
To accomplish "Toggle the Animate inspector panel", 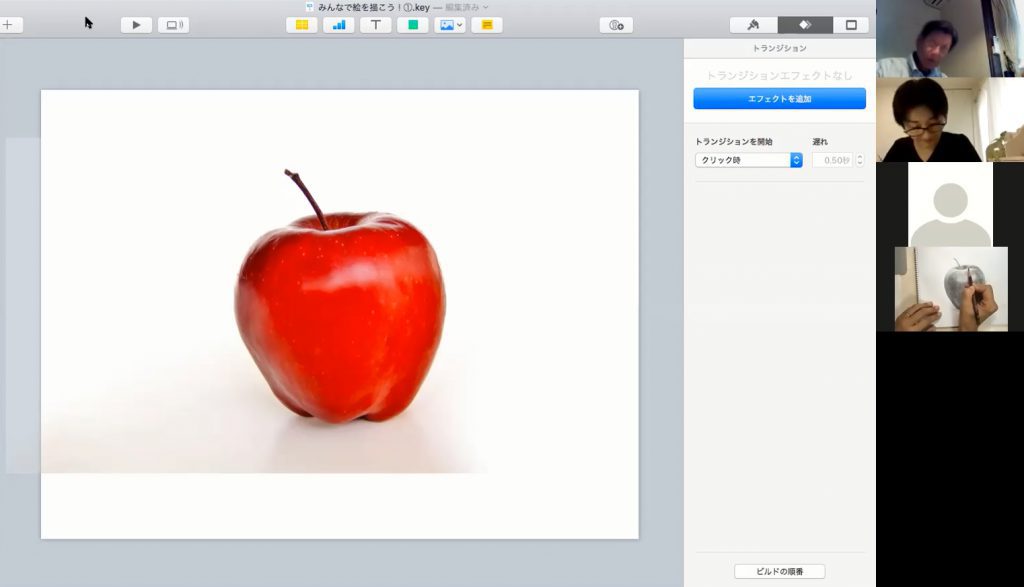I will (x=805, y=25).
